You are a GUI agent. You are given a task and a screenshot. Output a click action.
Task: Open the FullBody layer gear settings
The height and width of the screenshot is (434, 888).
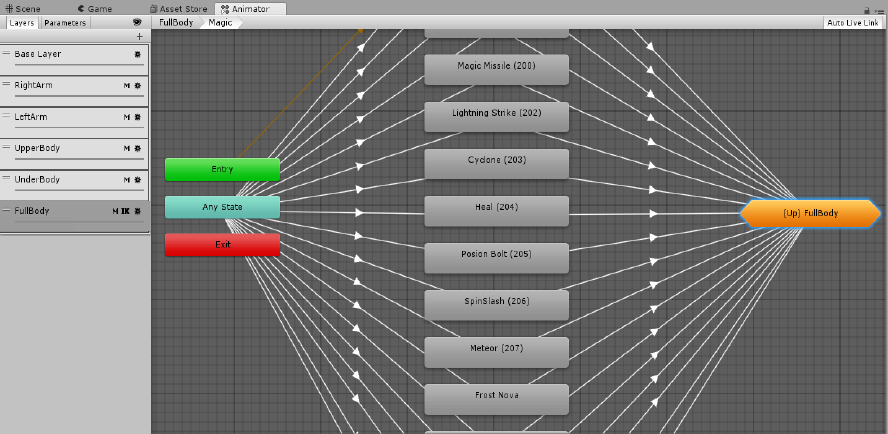138,211
